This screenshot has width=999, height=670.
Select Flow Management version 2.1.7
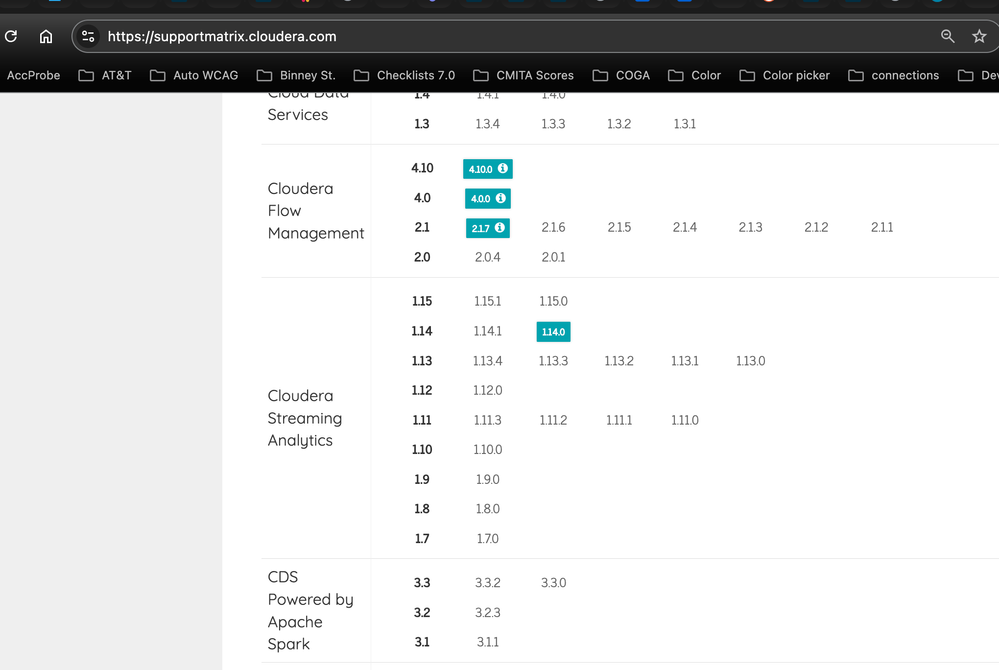[487, 228]
